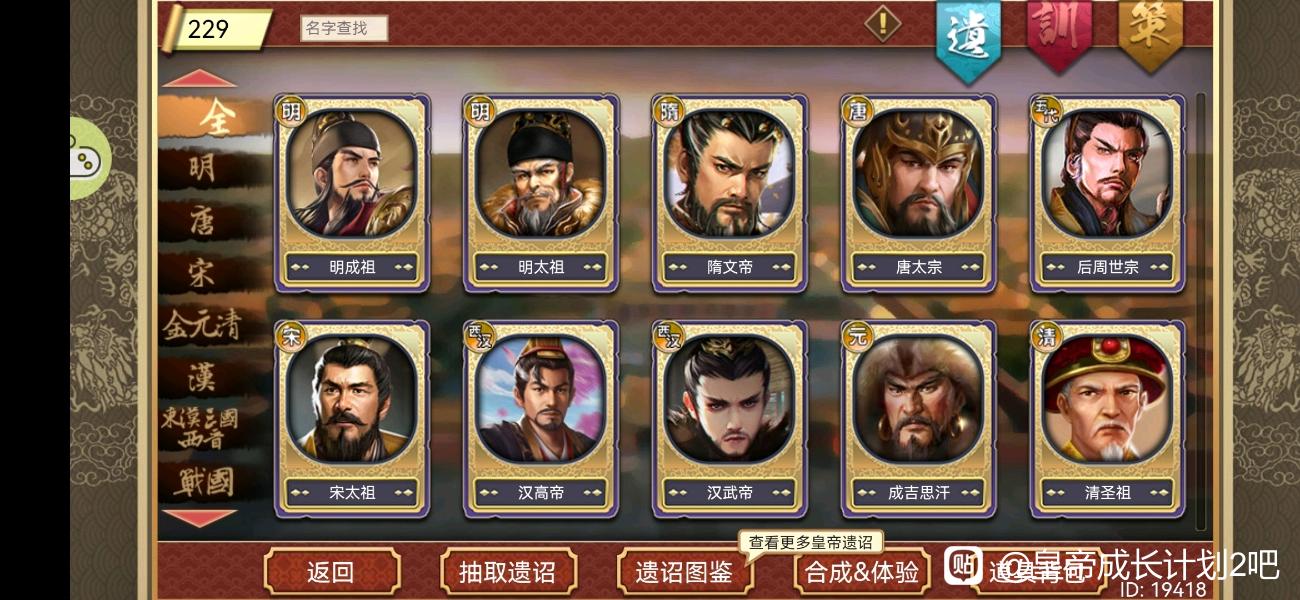Viewport: 1300px width, 600px height.
Task: Click the red down arrow below dynasty list
Action: pos(200,517)
